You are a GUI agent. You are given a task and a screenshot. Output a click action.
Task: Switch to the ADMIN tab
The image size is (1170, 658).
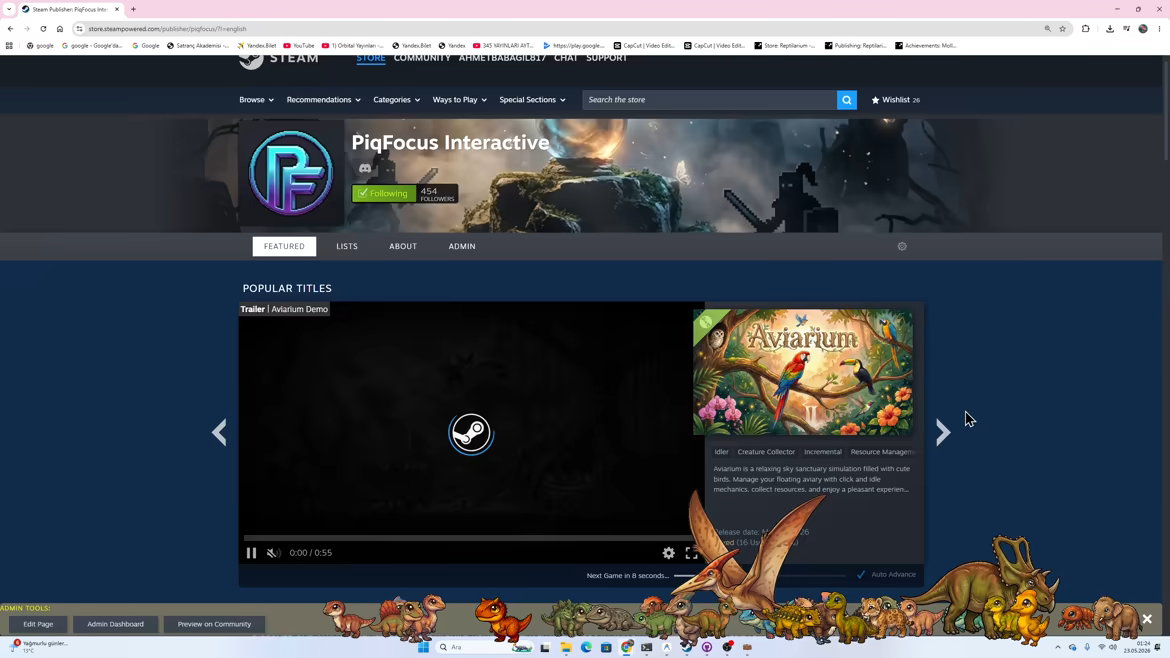pyautogui.click(x=462, y=246)
